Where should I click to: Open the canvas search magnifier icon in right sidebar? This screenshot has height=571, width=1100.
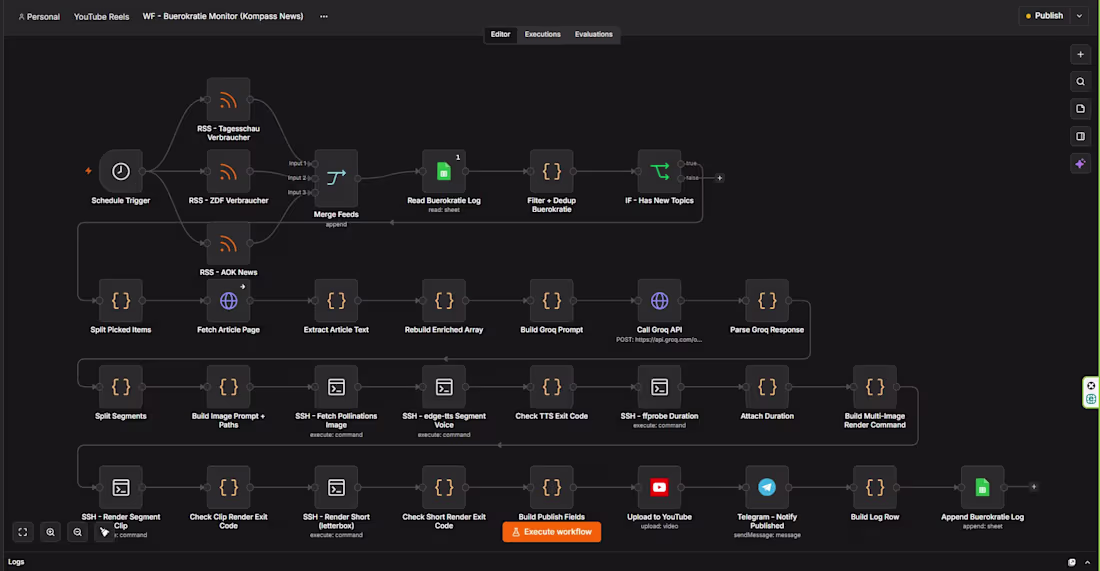1080,81
